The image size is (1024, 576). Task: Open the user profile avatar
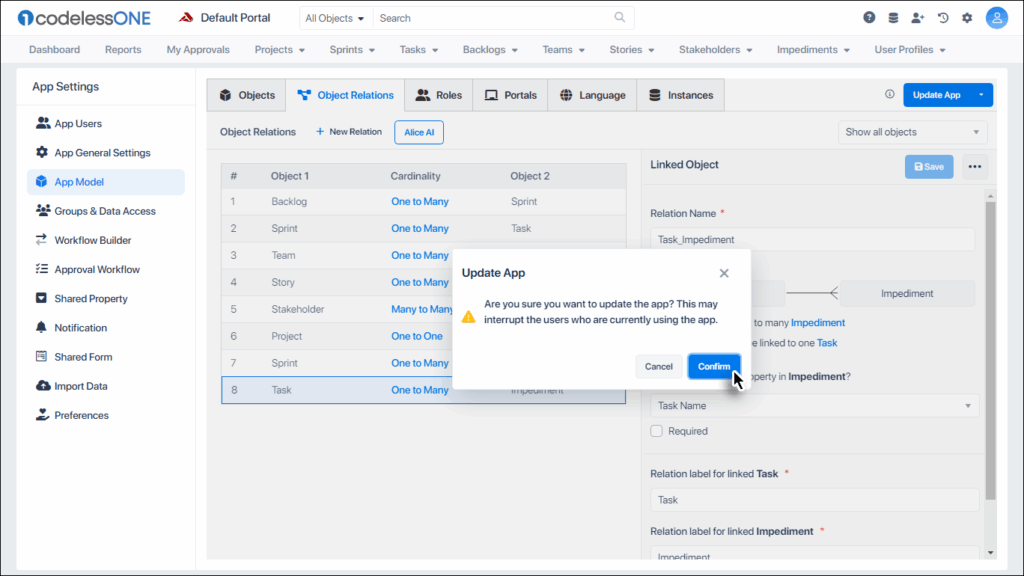[996, 18]
